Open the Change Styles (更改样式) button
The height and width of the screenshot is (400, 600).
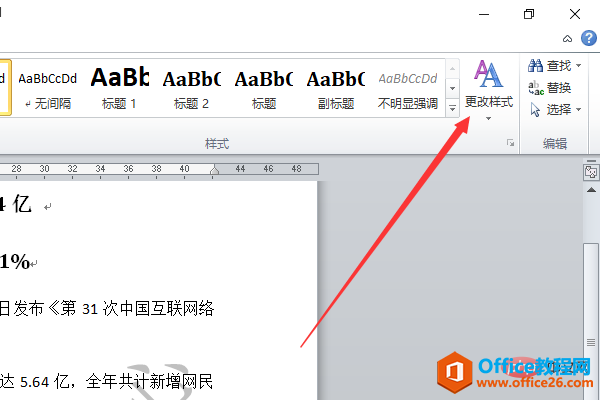489,90
